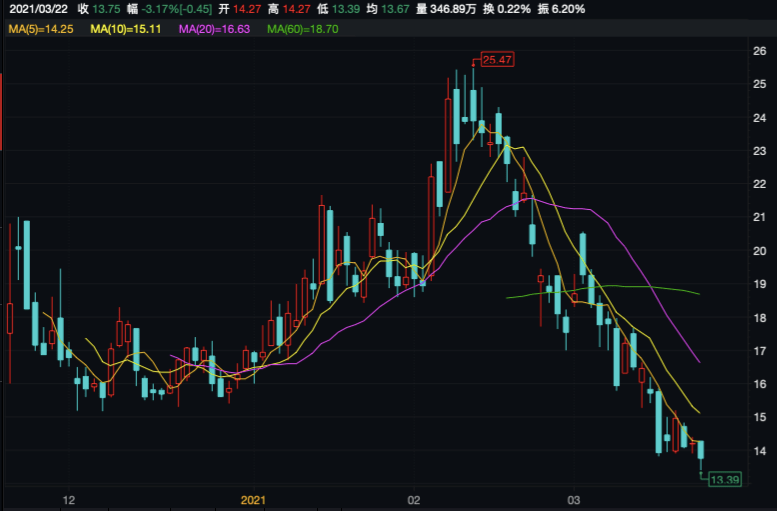Screen dimensions: 777x511
Task: Click the 26 price level on axis
Action: (759, 51)
